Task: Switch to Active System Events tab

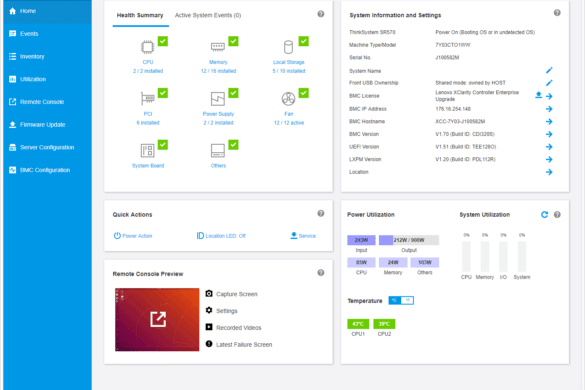Action: click(208, 15)
